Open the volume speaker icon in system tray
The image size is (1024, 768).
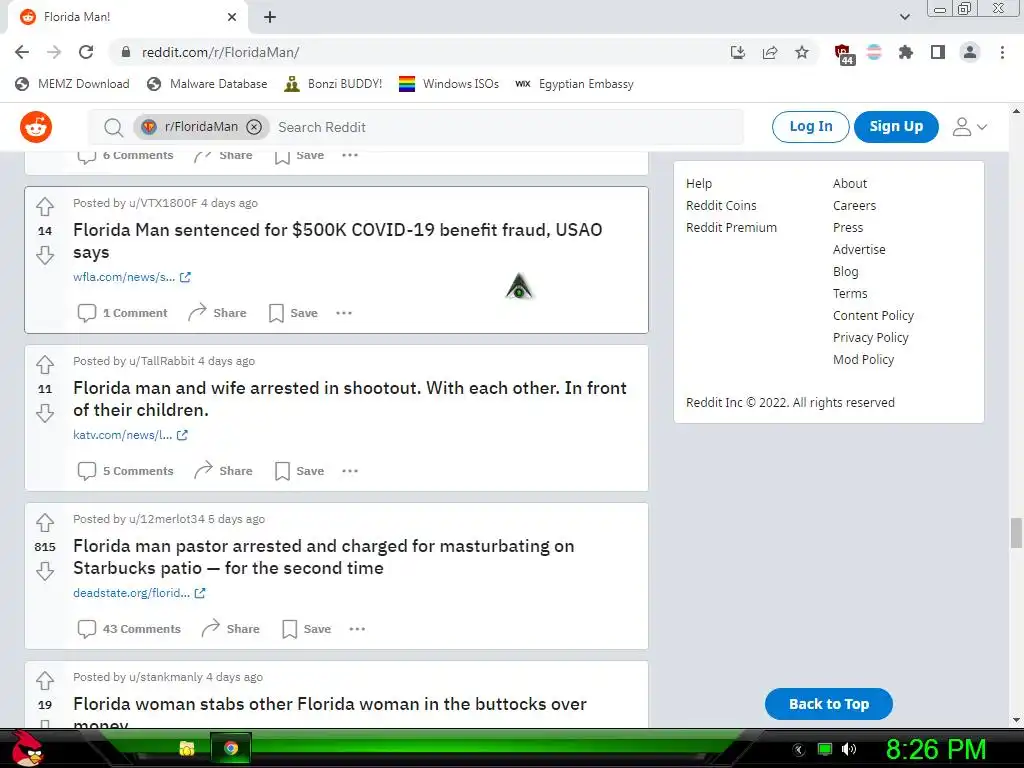click(849, 749)
